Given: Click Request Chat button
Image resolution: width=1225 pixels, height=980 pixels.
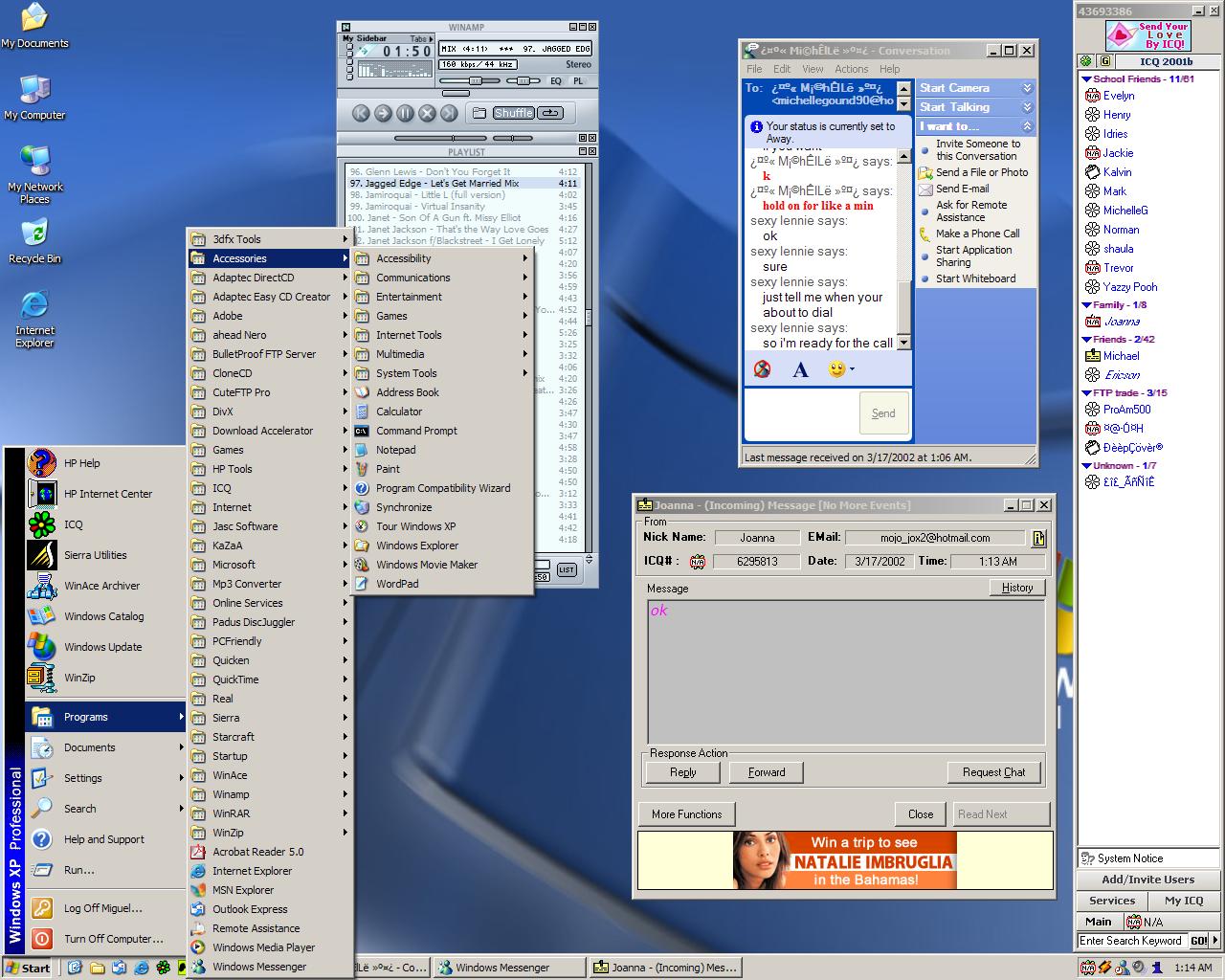Looking at the screenshot, I should [x=993, y=772].
